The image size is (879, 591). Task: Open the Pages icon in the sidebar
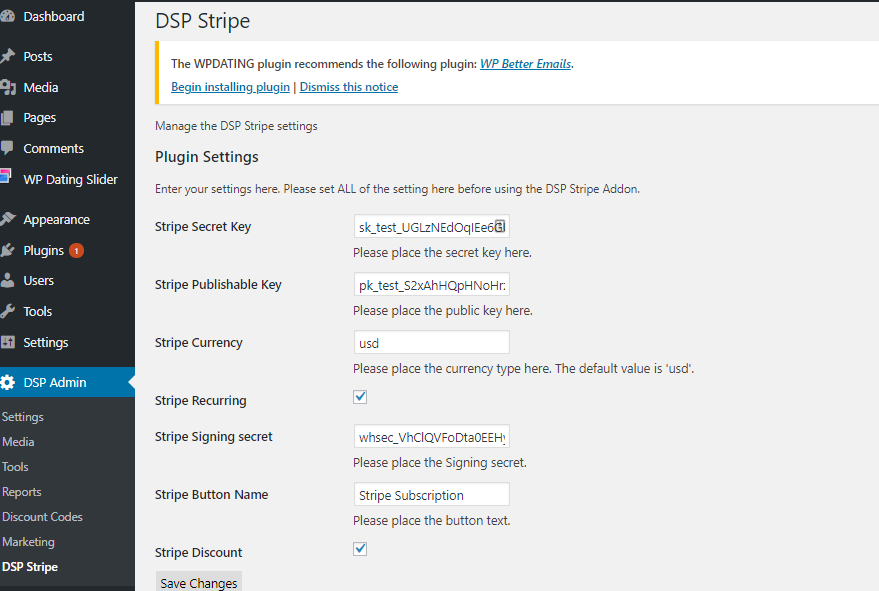click(x=7, y=118)
